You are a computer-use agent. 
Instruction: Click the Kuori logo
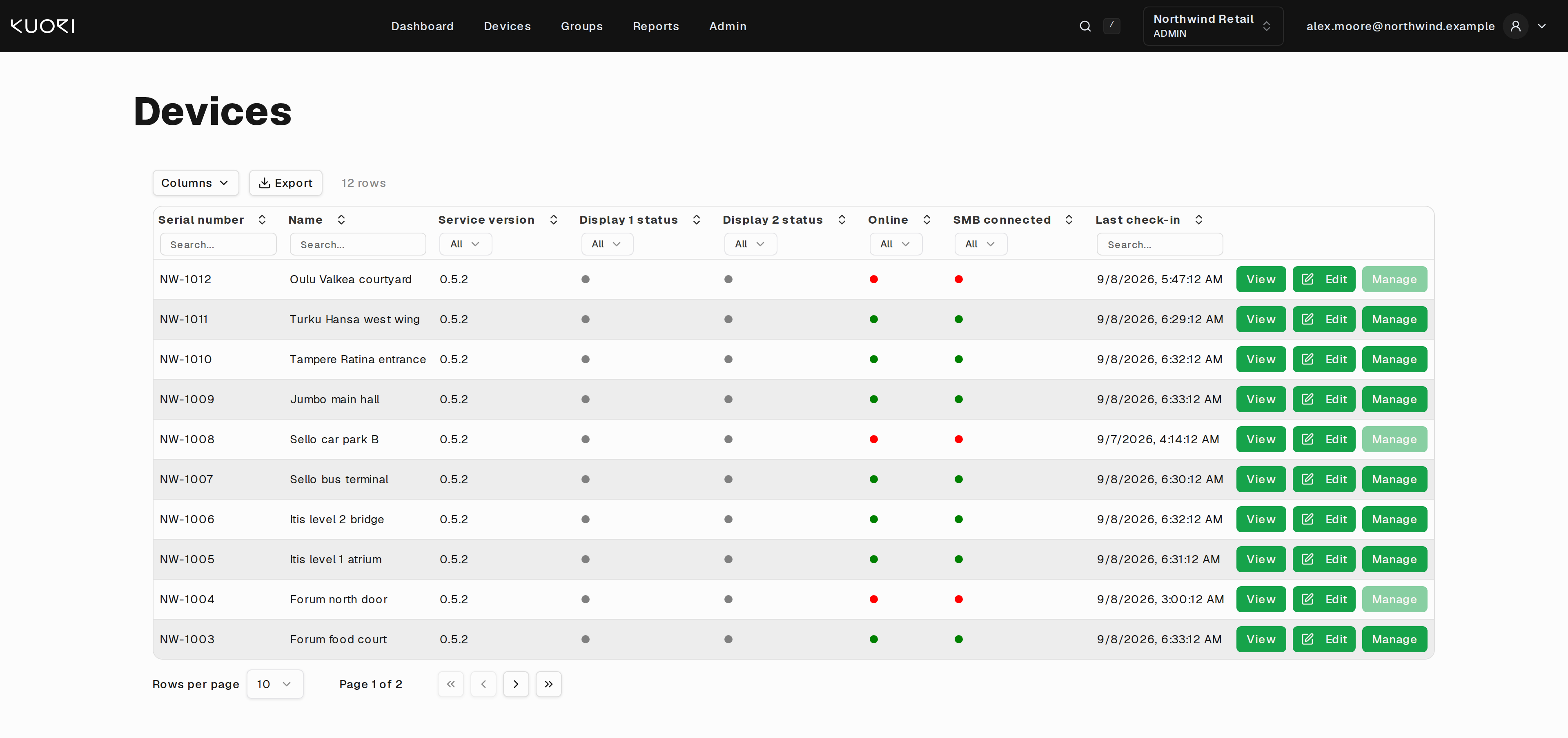(42, 26)
